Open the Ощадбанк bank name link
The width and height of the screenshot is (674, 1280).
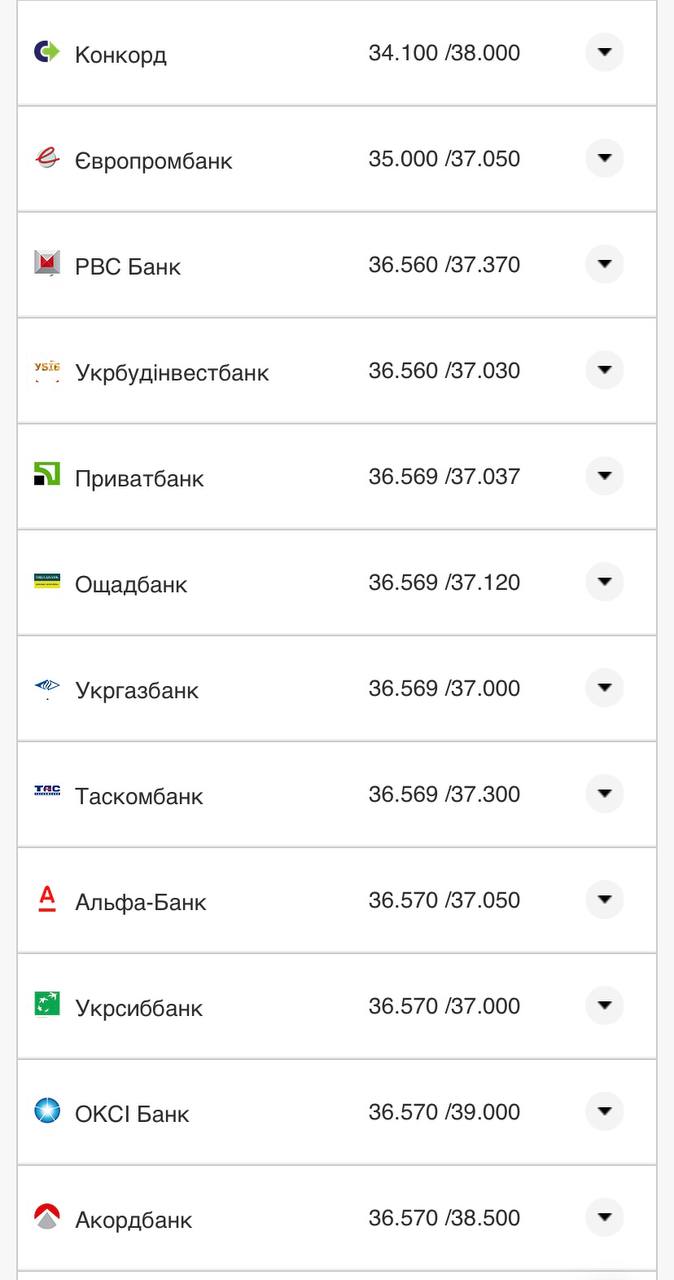point(131,585)
